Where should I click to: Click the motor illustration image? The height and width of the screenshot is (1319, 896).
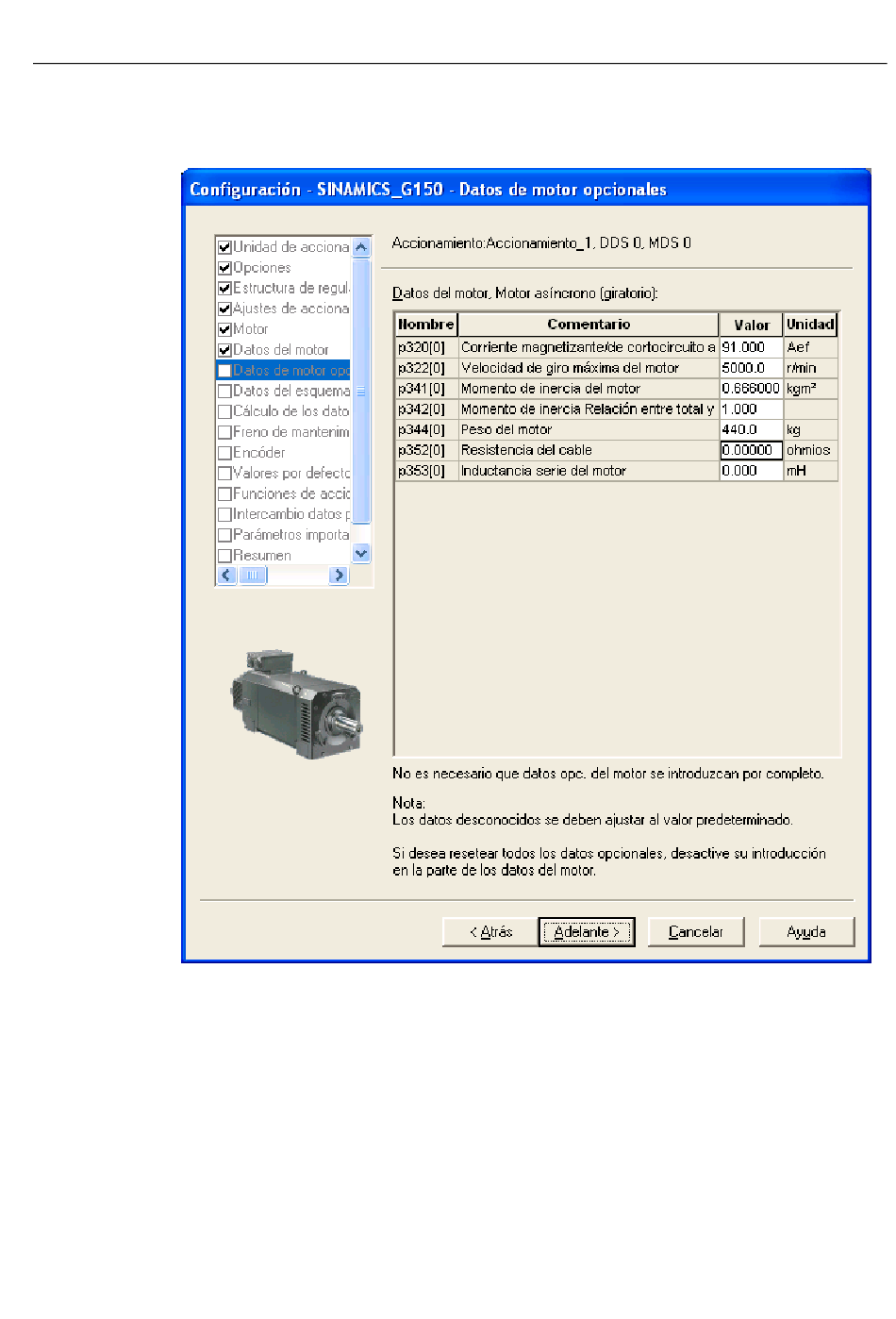pyautogui.click(x=295, y=704)
